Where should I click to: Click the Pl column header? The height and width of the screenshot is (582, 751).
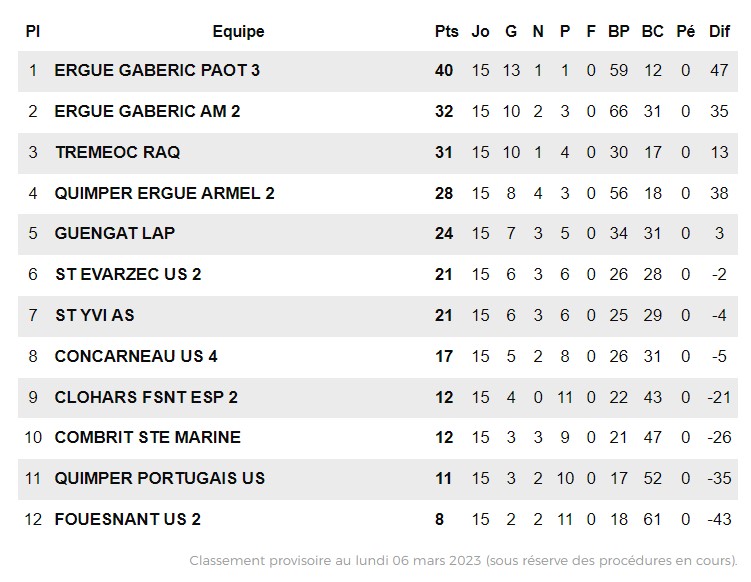(33, 32)
